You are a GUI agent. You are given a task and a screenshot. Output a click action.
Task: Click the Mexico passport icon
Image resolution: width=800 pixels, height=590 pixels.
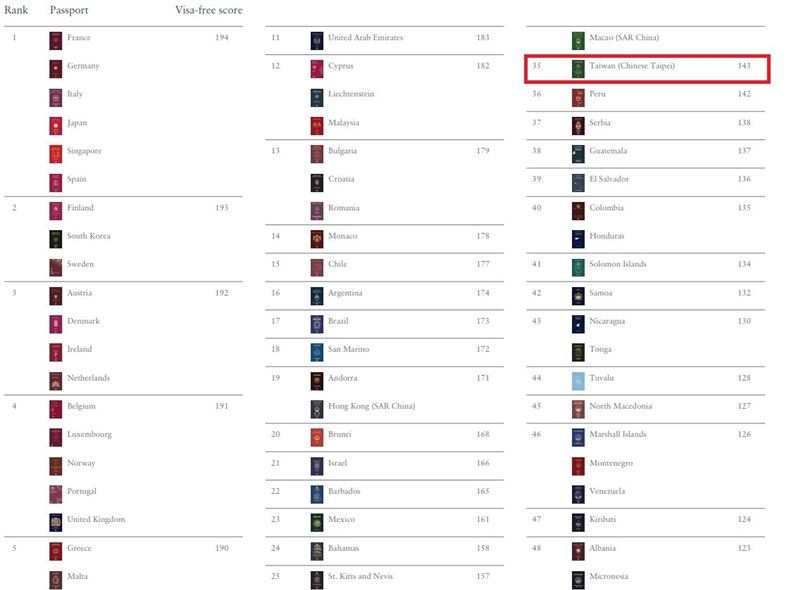click(317, 522)
